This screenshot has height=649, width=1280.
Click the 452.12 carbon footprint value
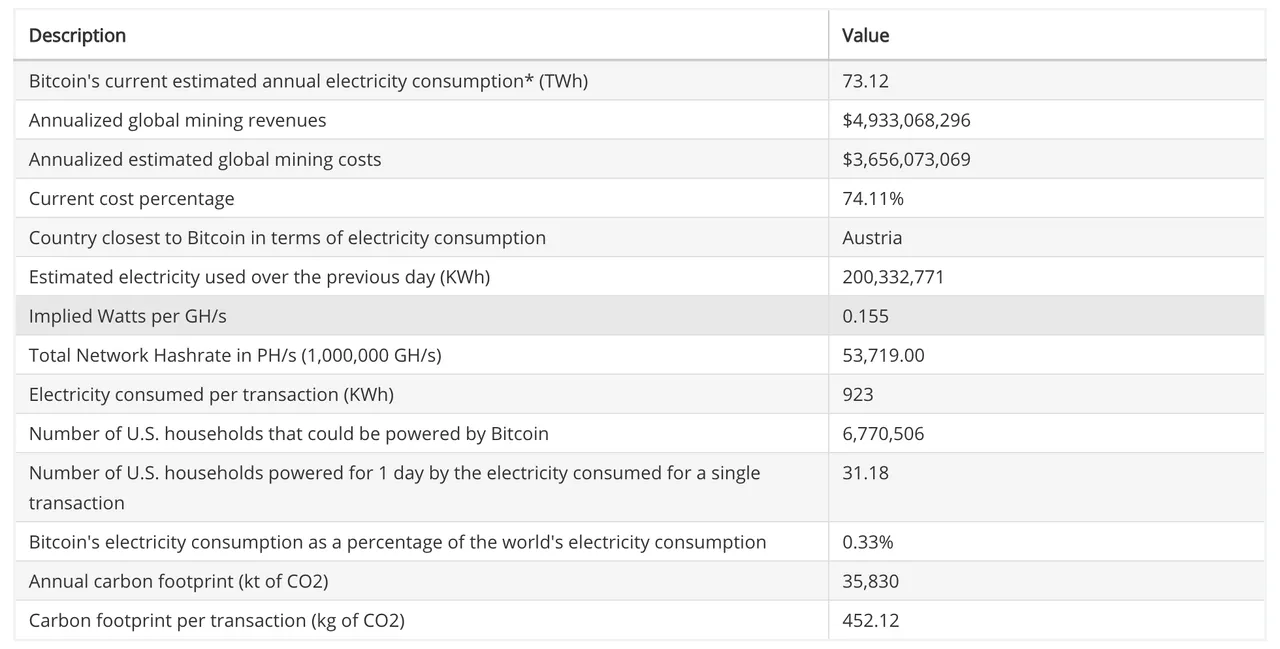pos(870,620)
